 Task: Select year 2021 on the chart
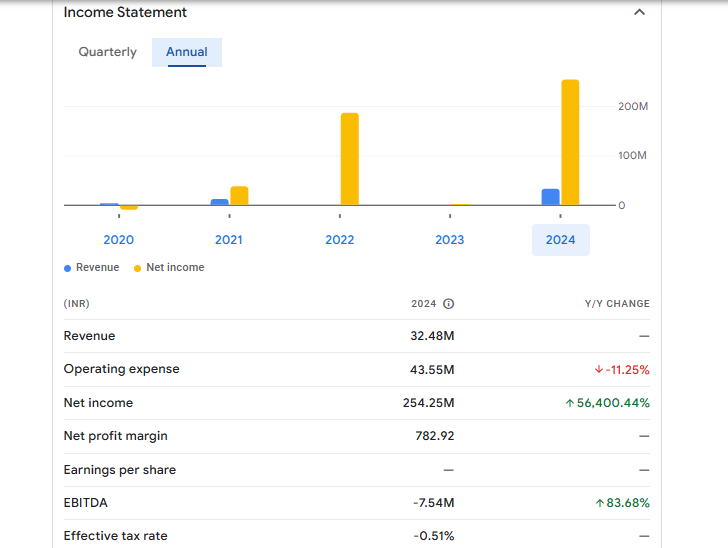coord(229,240)
